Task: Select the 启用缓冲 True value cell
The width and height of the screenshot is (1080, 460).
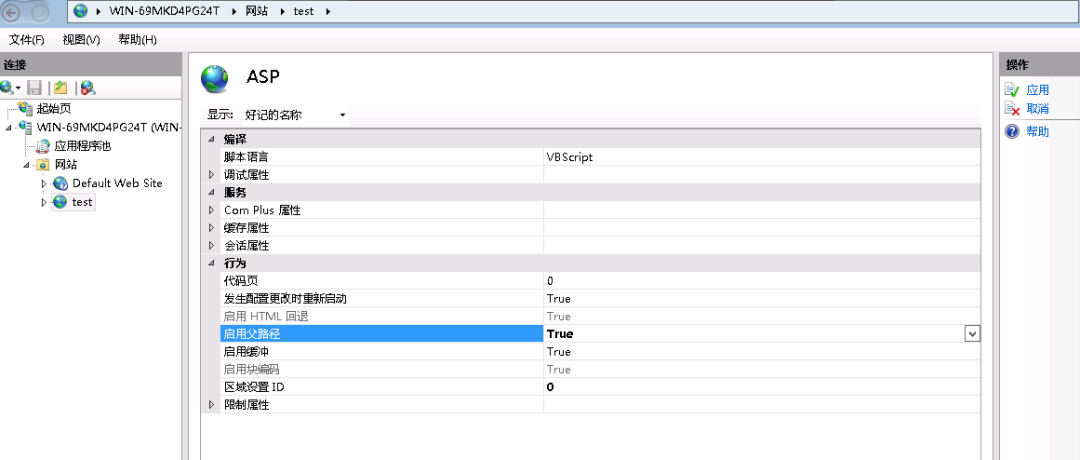Action: point(762,351)
